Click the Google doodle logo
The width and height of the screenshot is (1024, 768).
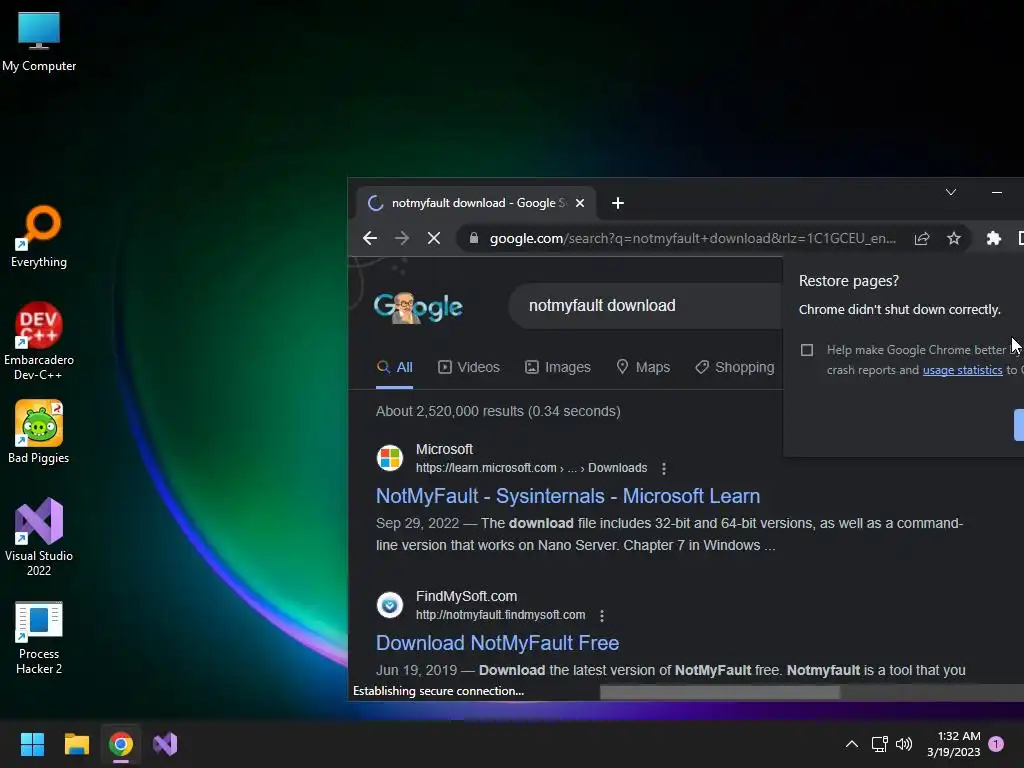[418, 307]
